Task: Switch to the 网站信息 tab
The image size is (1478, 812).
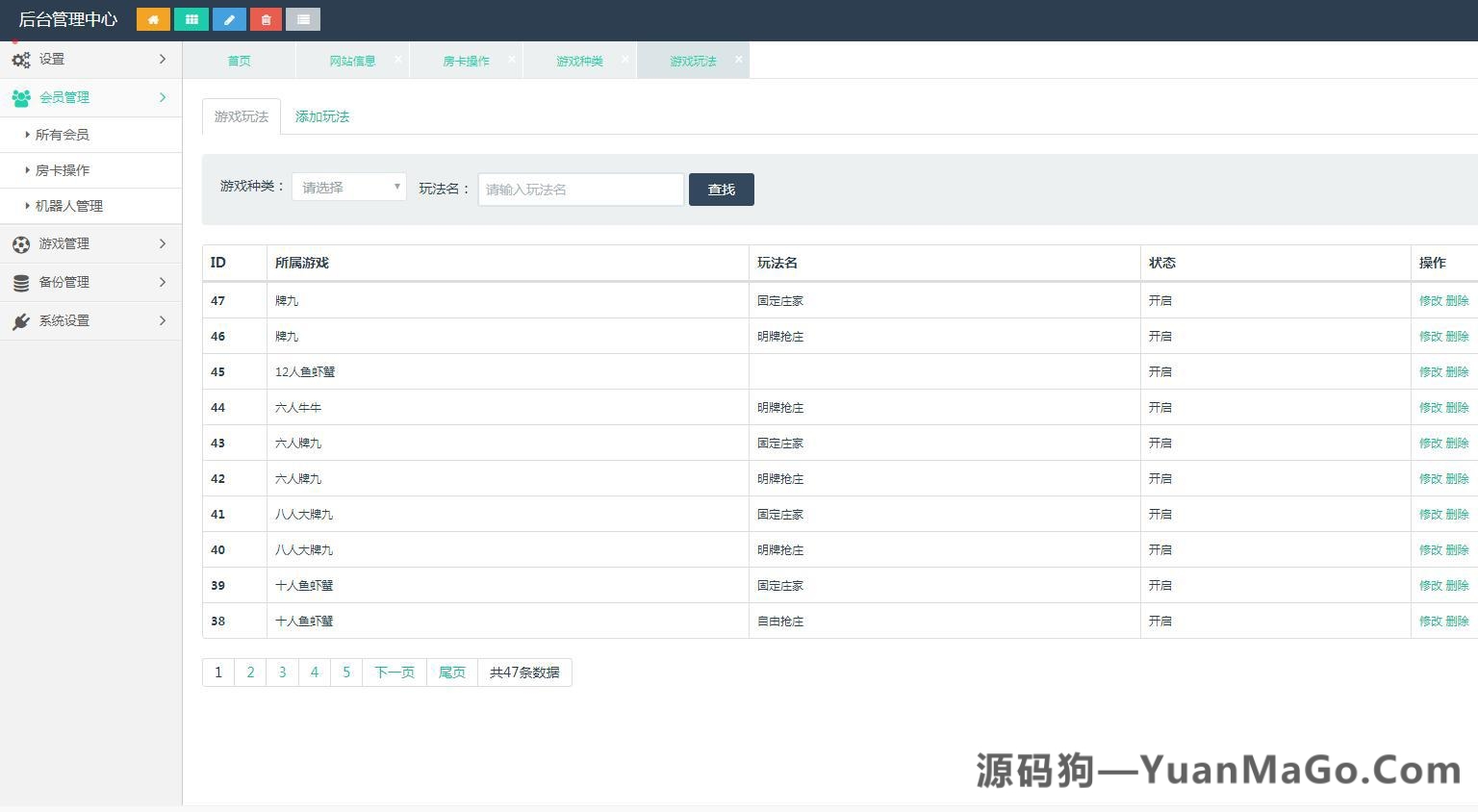Action: (351, 60)
